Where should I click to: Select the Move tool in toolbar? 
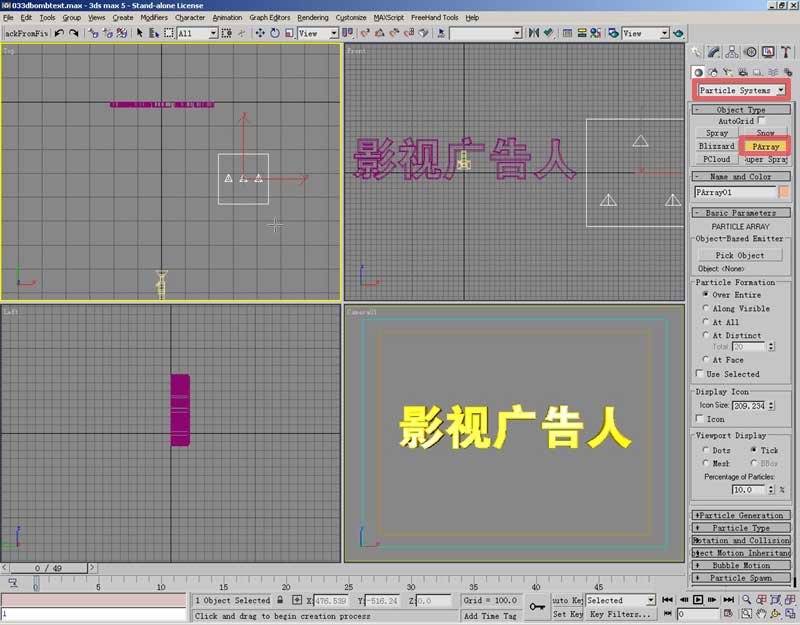[260, 33]
